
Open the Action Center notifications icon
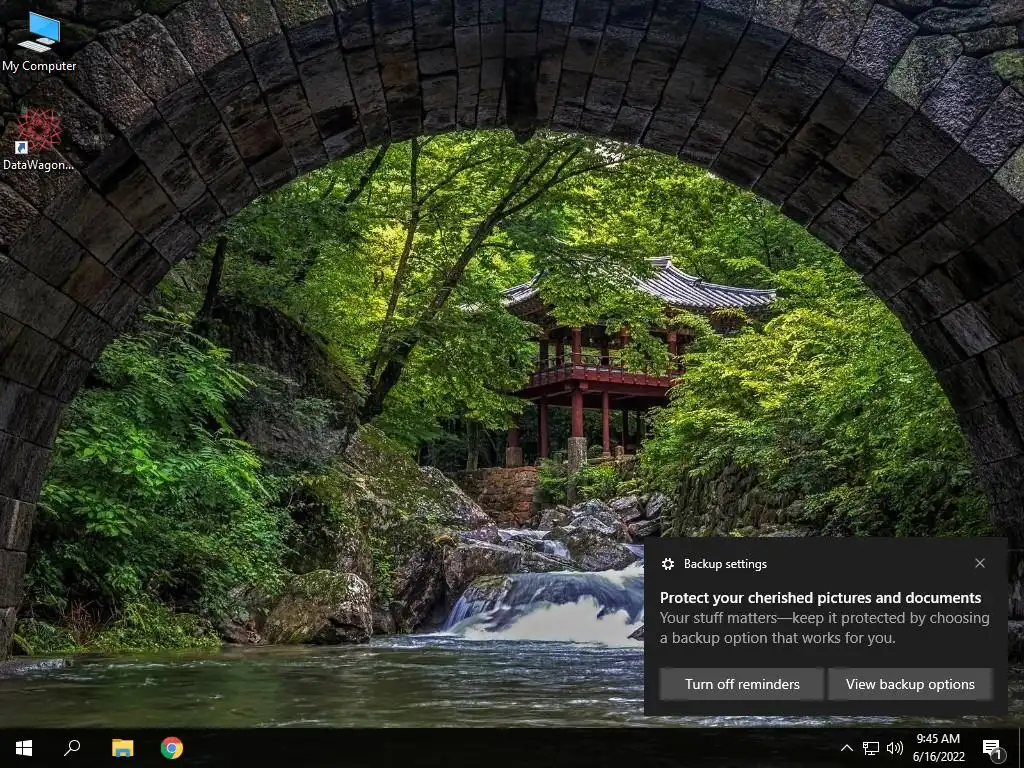point(993,749)
